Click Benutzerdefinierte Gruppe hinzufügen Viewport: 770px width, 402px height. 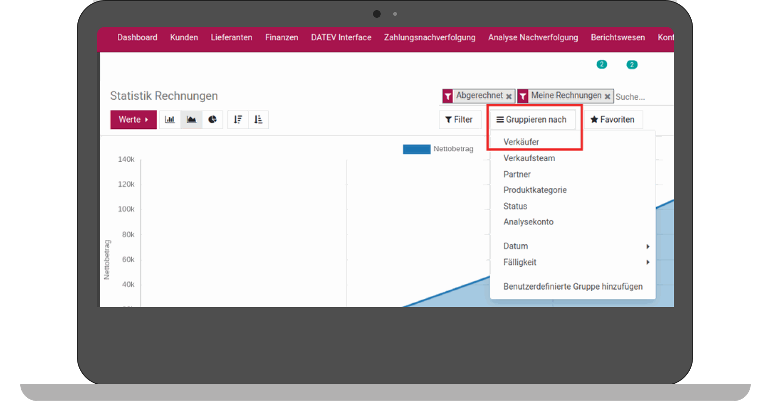pos(572,287)
